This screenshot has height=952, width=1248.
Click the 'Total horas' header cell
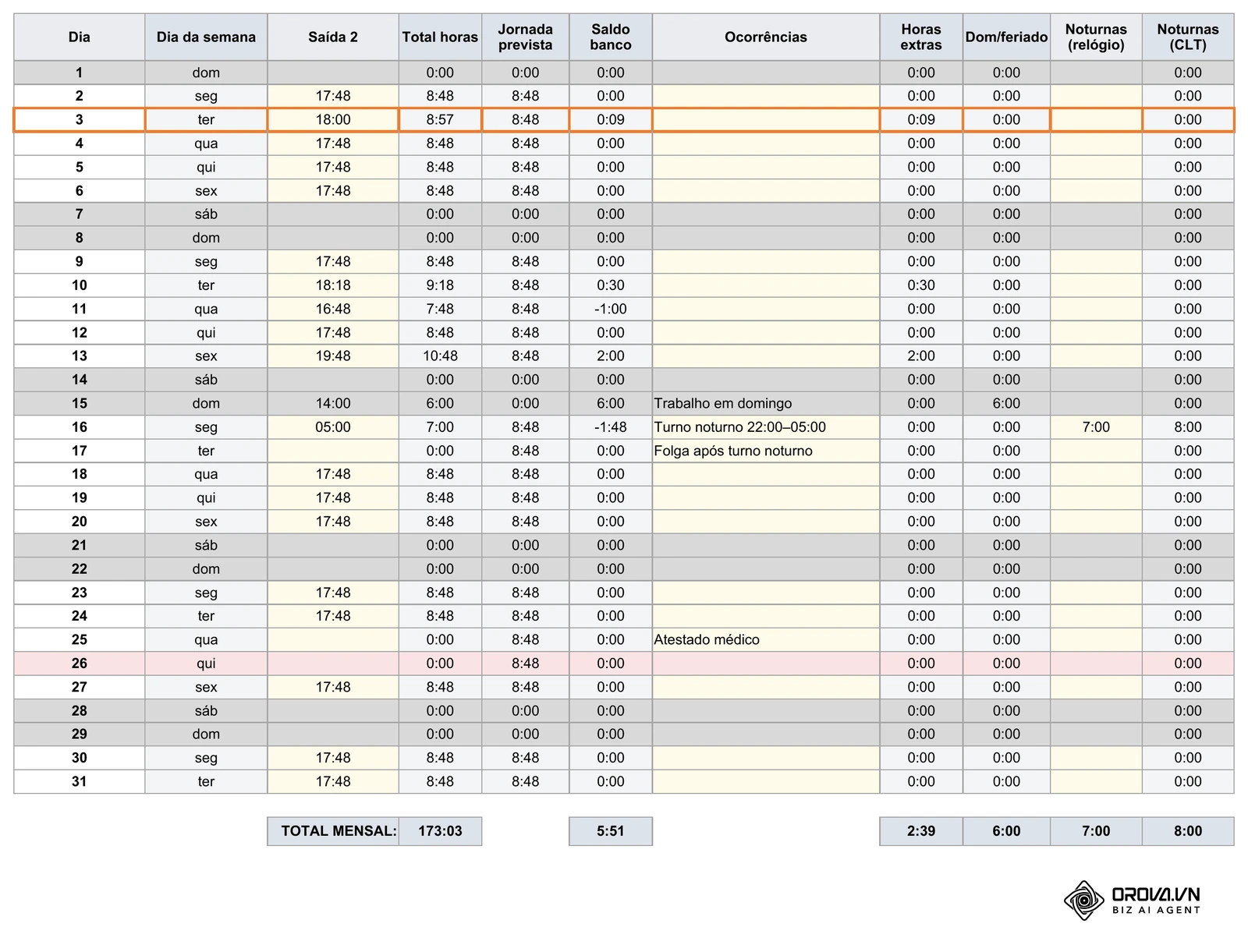coord(440,37)
